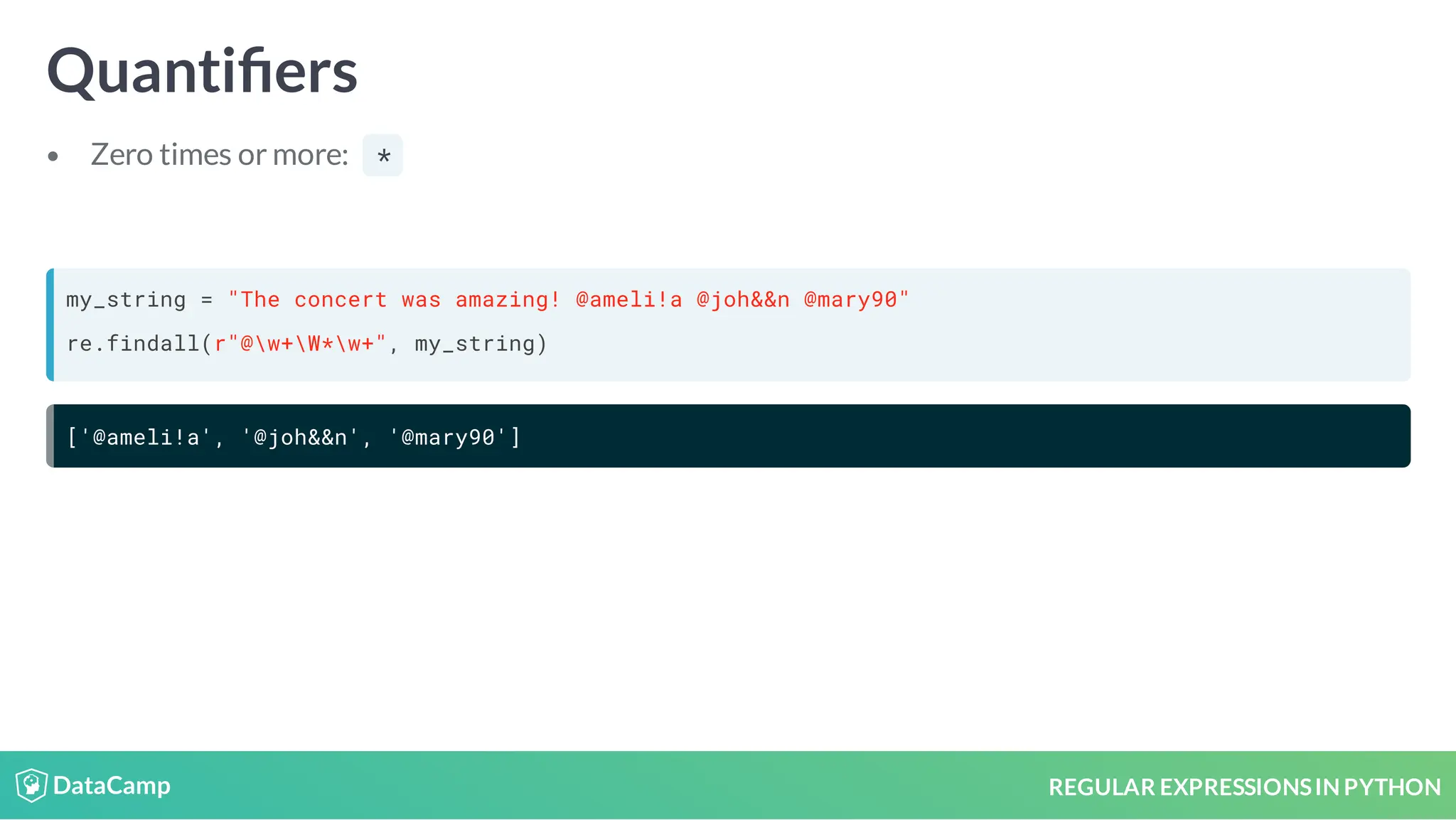
Task: Click the asterisk quantifier code badge
Action: [x=382, y=155]
